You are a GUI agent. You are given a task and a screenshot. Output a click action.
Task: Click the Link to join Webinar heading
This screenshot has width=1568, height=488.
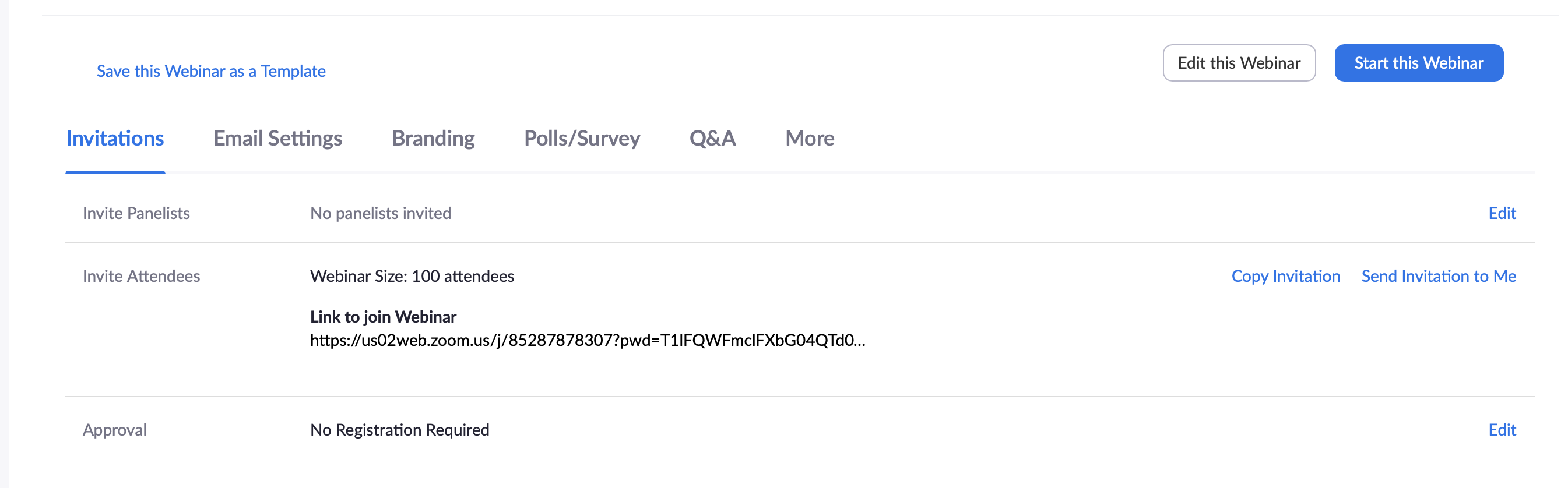click(383, 316)
